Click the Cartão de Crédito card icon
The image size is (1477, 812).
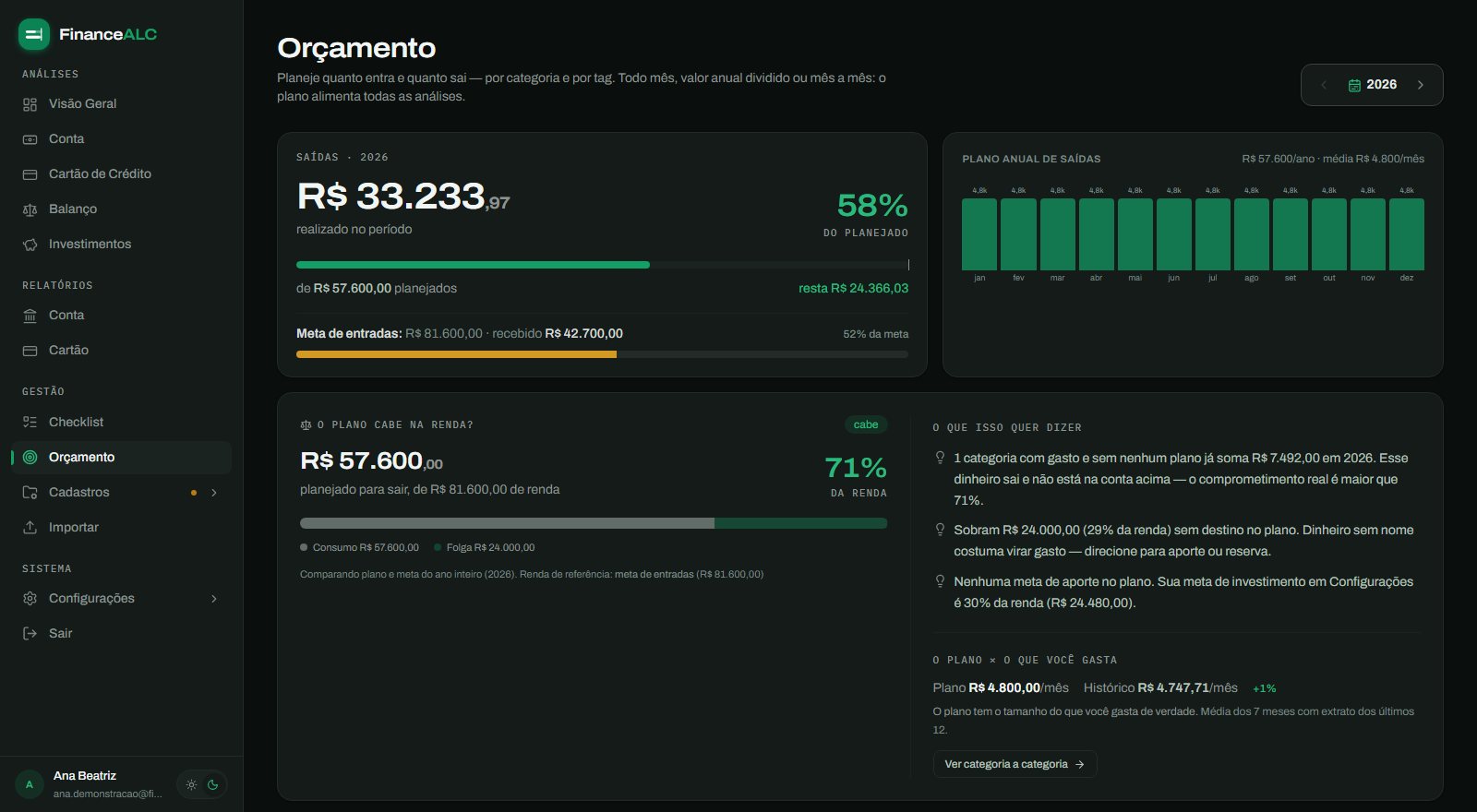(x=30, y=174)
